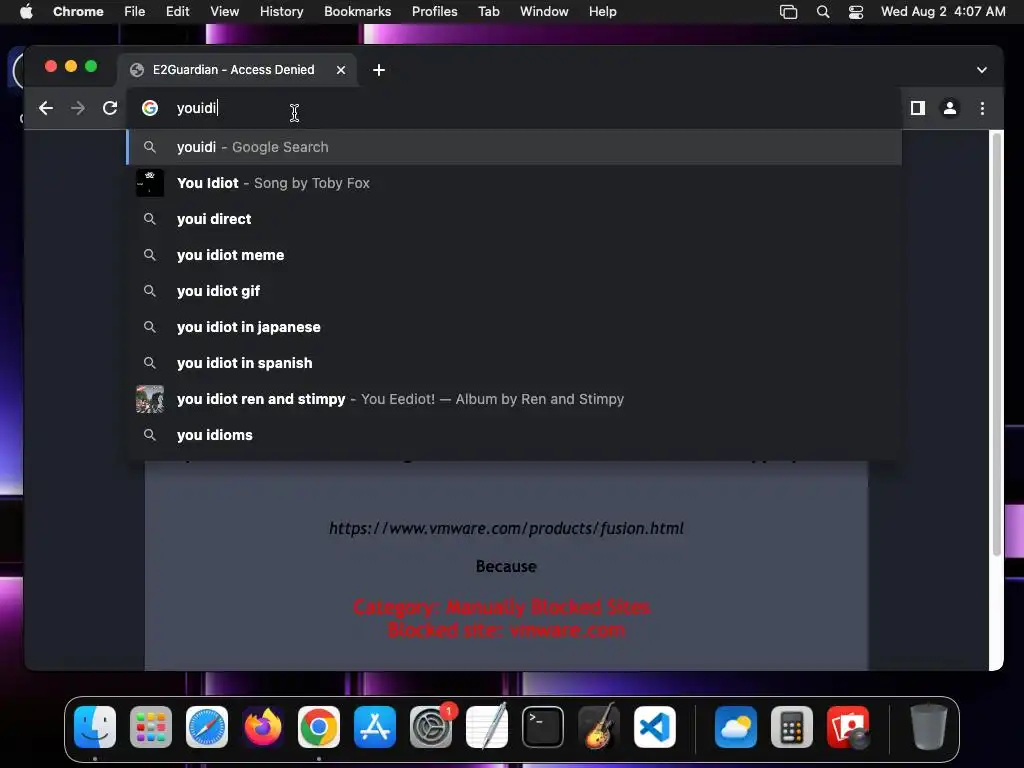Open the Apple menu
The height and width of the screenshot is (768, 1024).
click(26, 11)
